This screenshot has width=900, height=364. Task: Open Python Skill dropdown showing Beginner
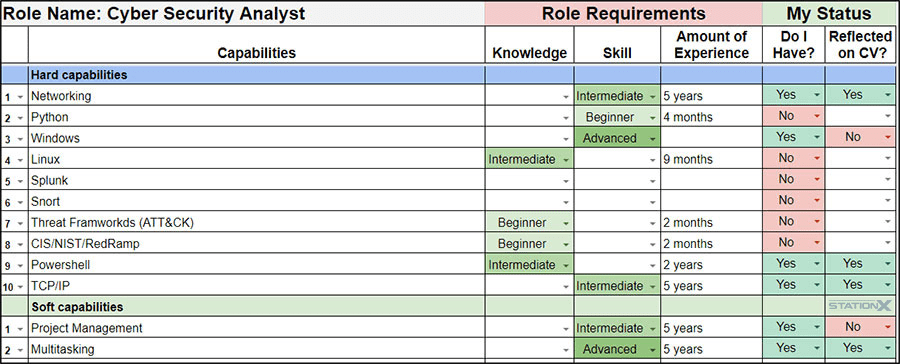coord(617,117)
